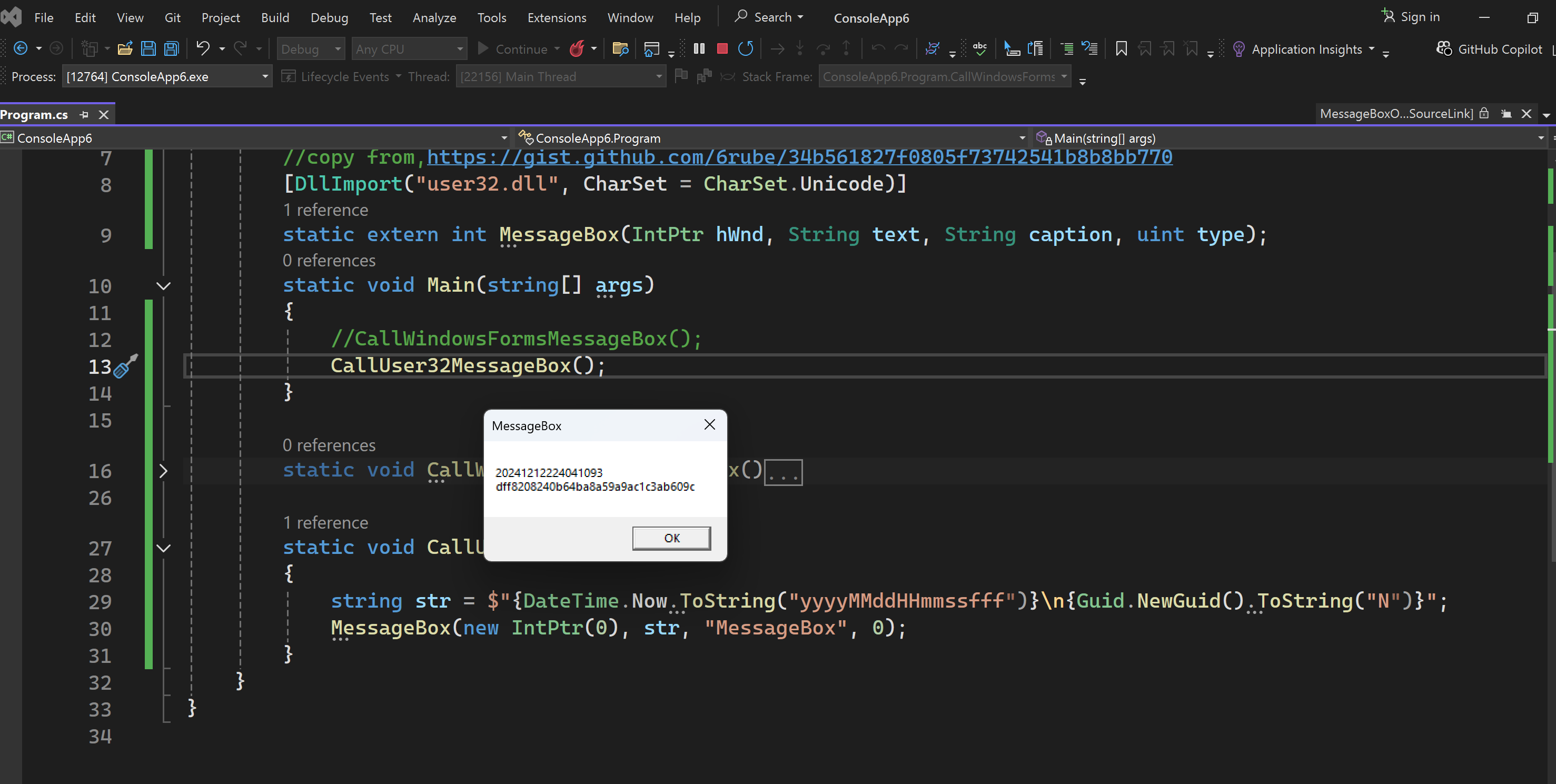Toggle a bookmark with the bookmark icon
This screenshot has height=784, width=1556.
coord(1121,48)
